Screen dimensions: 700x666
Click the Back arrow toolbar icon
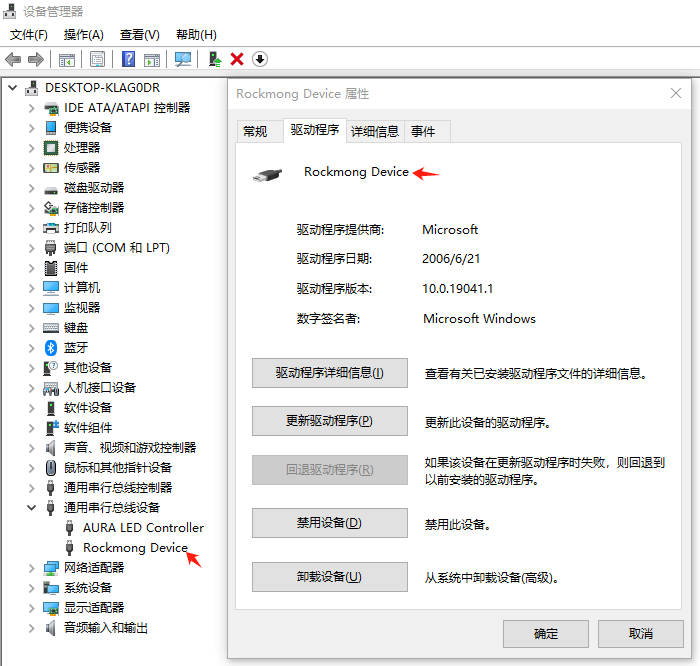pos(13,59)
